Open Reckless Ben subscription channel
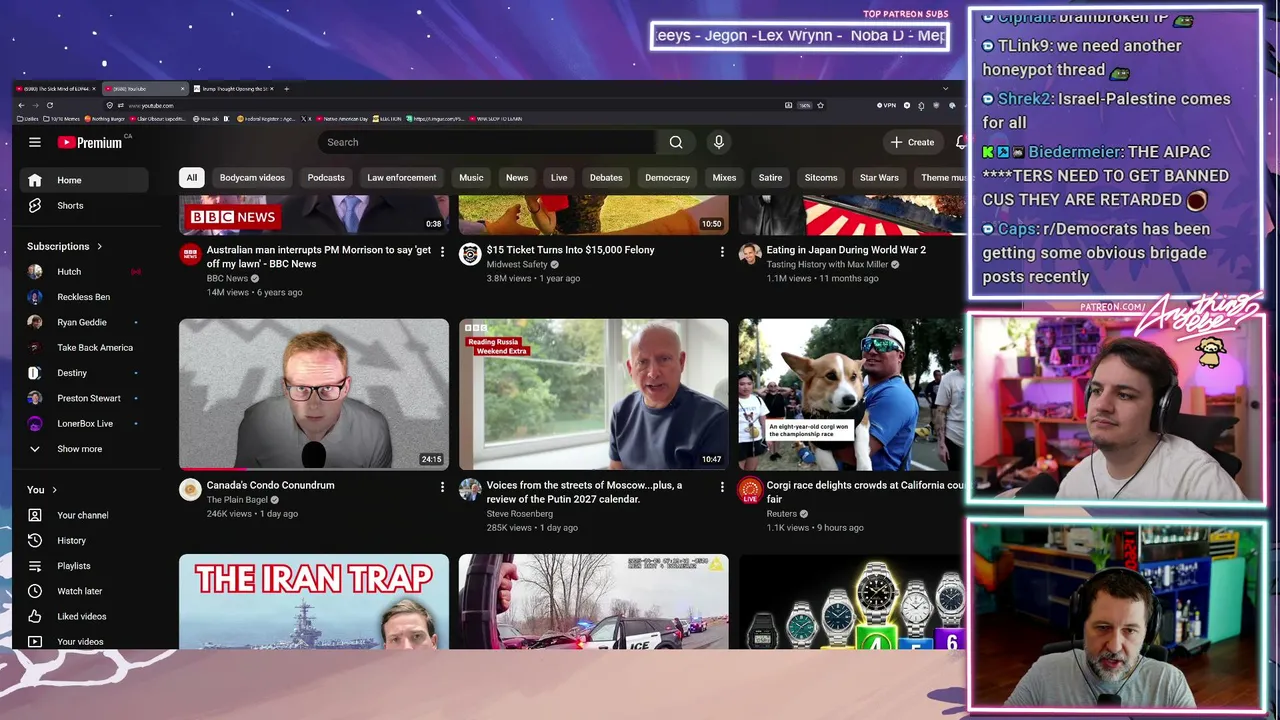This screenshot has height=720, width=1280. click(x=84, y=297)
